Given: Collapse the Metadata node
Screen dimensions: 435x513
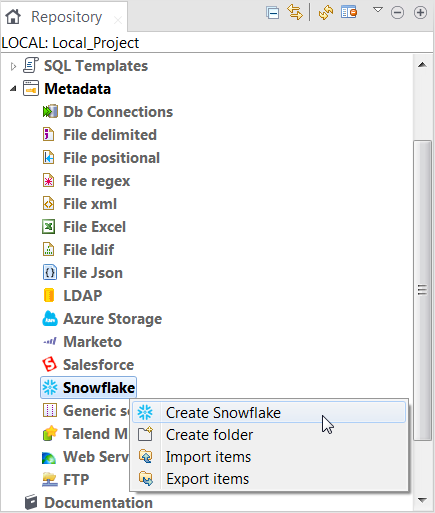Looking at the screenshot, I should coord(13,89).
